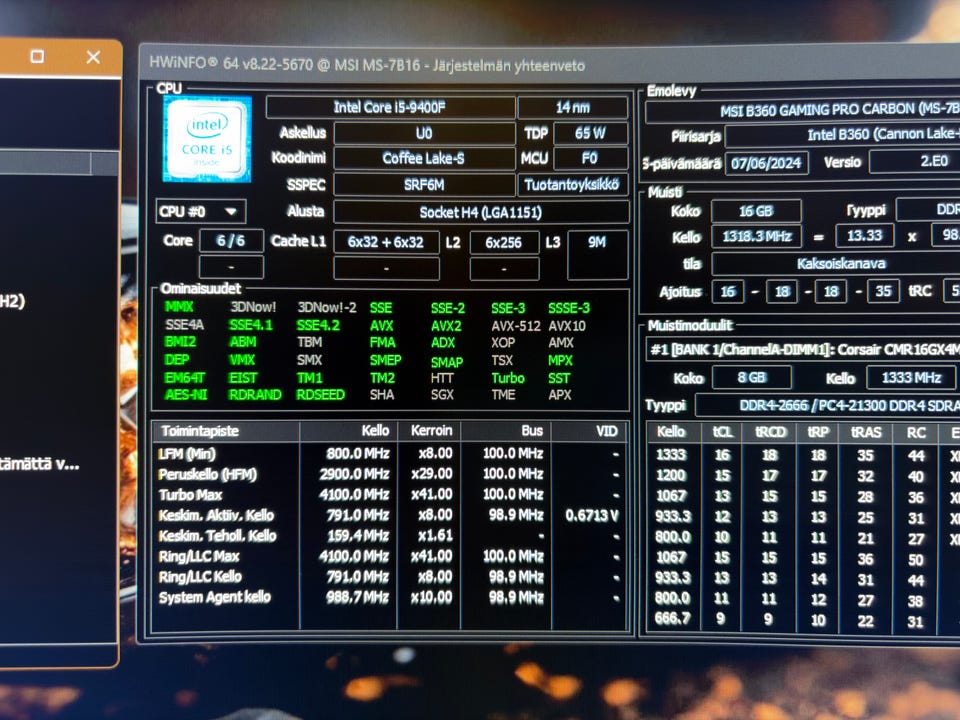The height and width of the screenshot is (720, 960).
Task: Click the SRF6M SSPEC value
Action: coord(424,184)
